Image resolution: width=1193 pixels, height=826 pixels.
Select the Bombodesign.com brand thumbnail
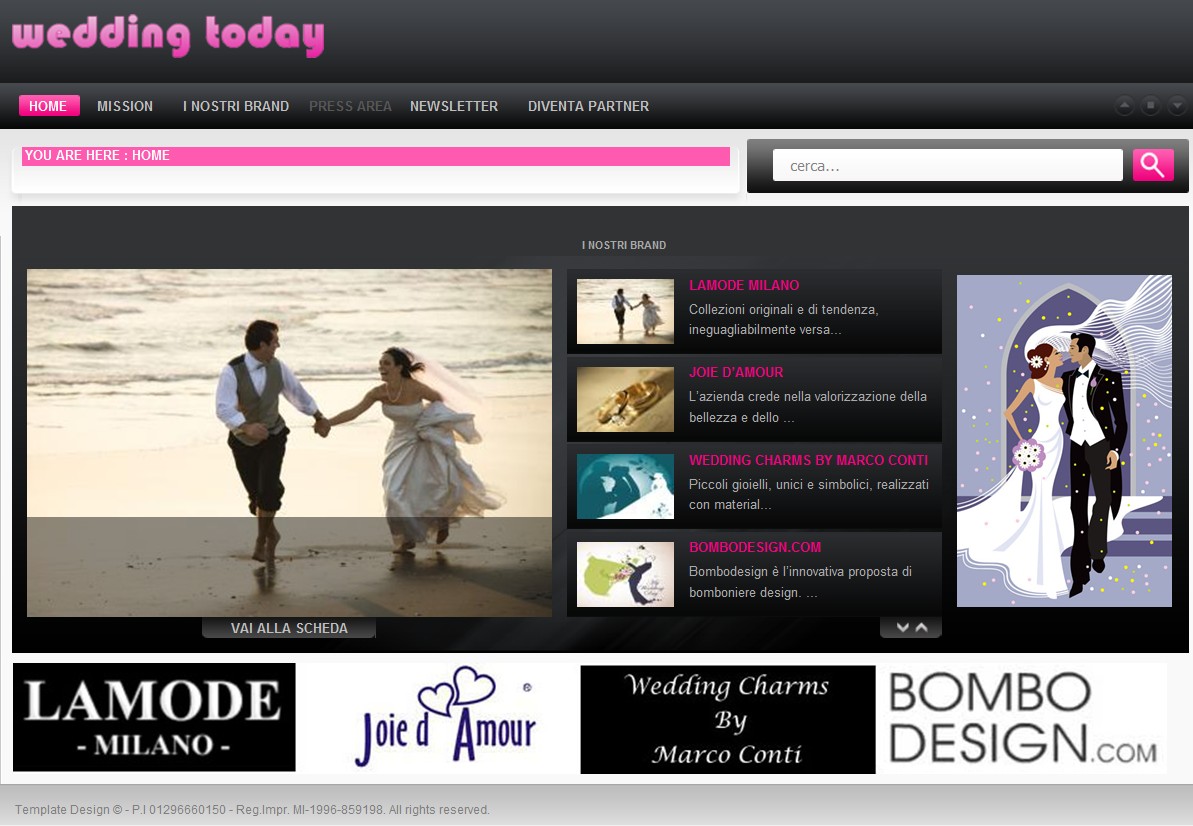point(625,574)
